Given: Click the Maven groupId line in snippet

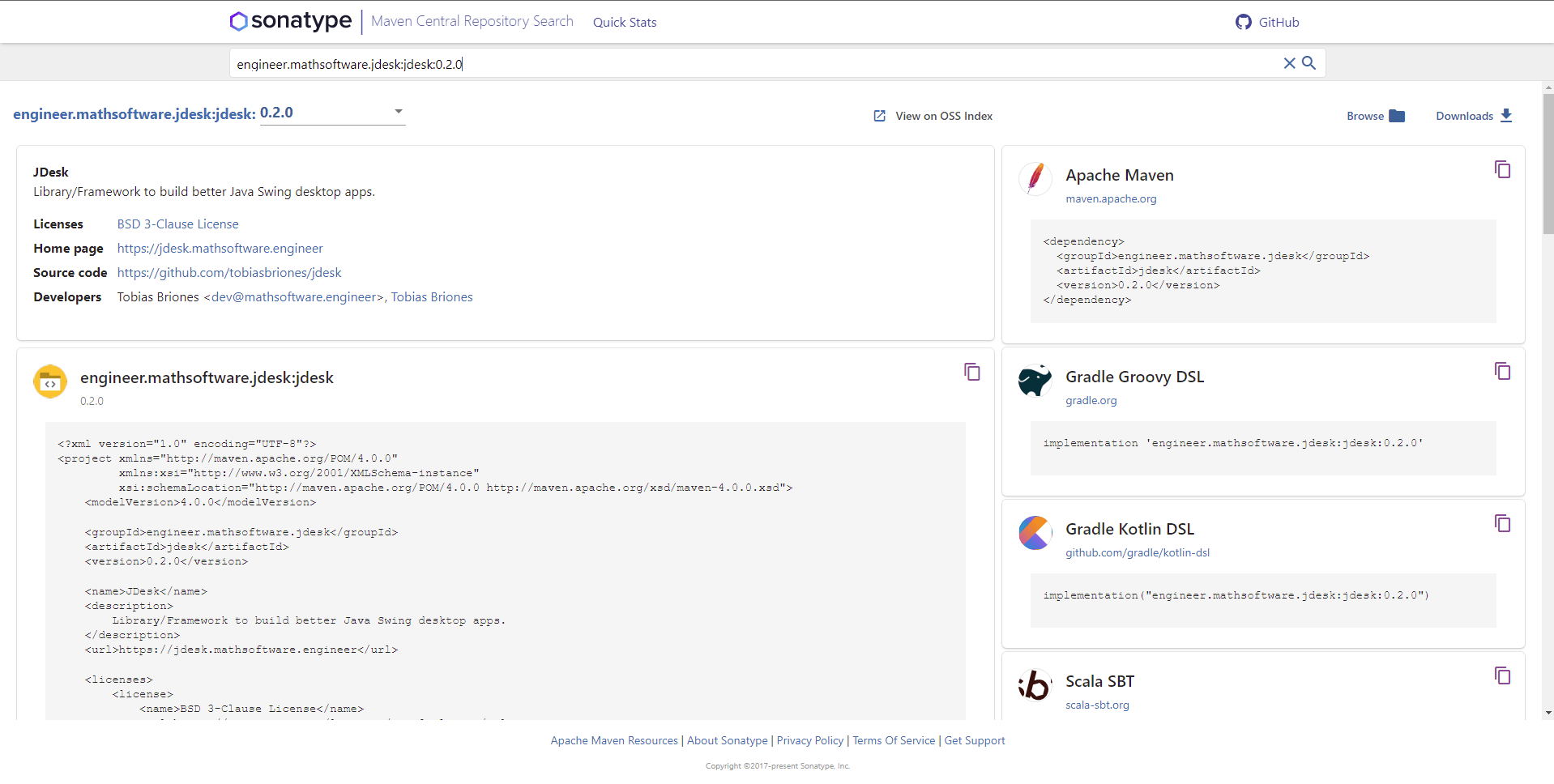Looking at the screenshot, I should pyautogui.click(x=1212, y=256).
